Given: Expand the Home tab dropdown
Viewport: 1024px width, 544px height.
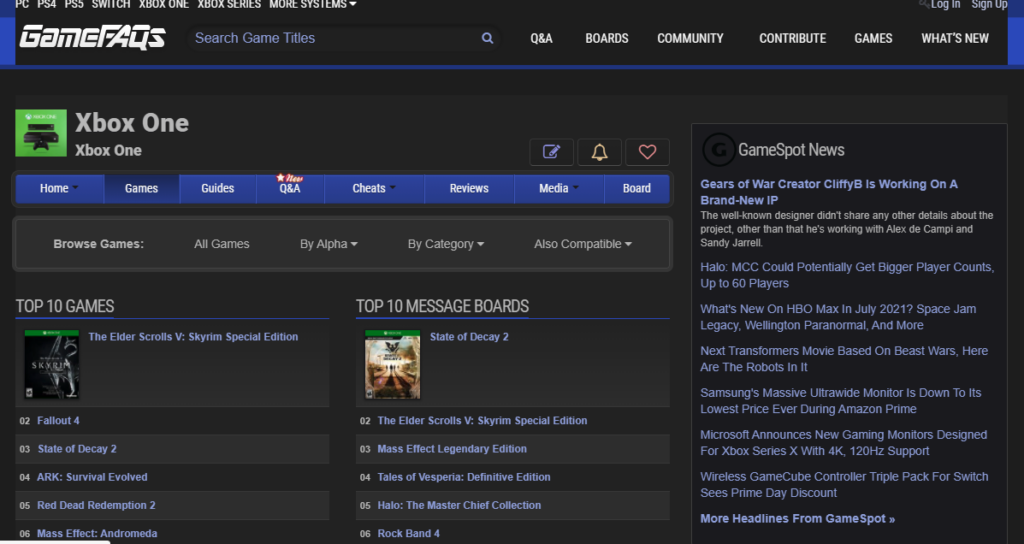Looking at the screenshot, I should [59, 188].
